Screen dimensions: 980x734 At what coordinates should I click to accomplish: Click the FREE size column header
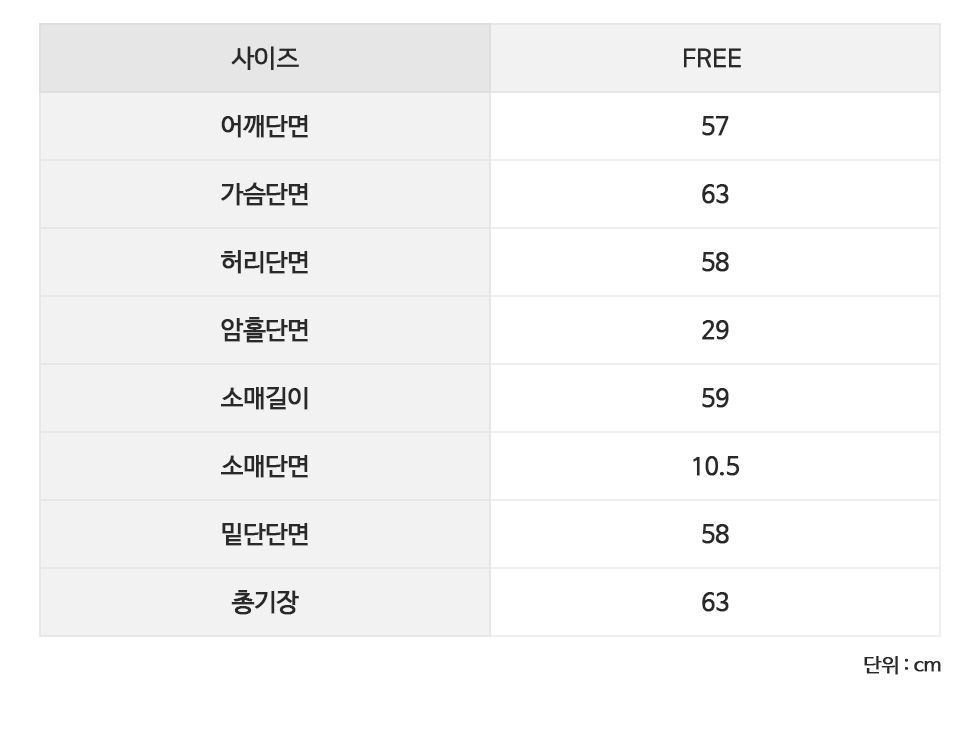coord(712,59)
